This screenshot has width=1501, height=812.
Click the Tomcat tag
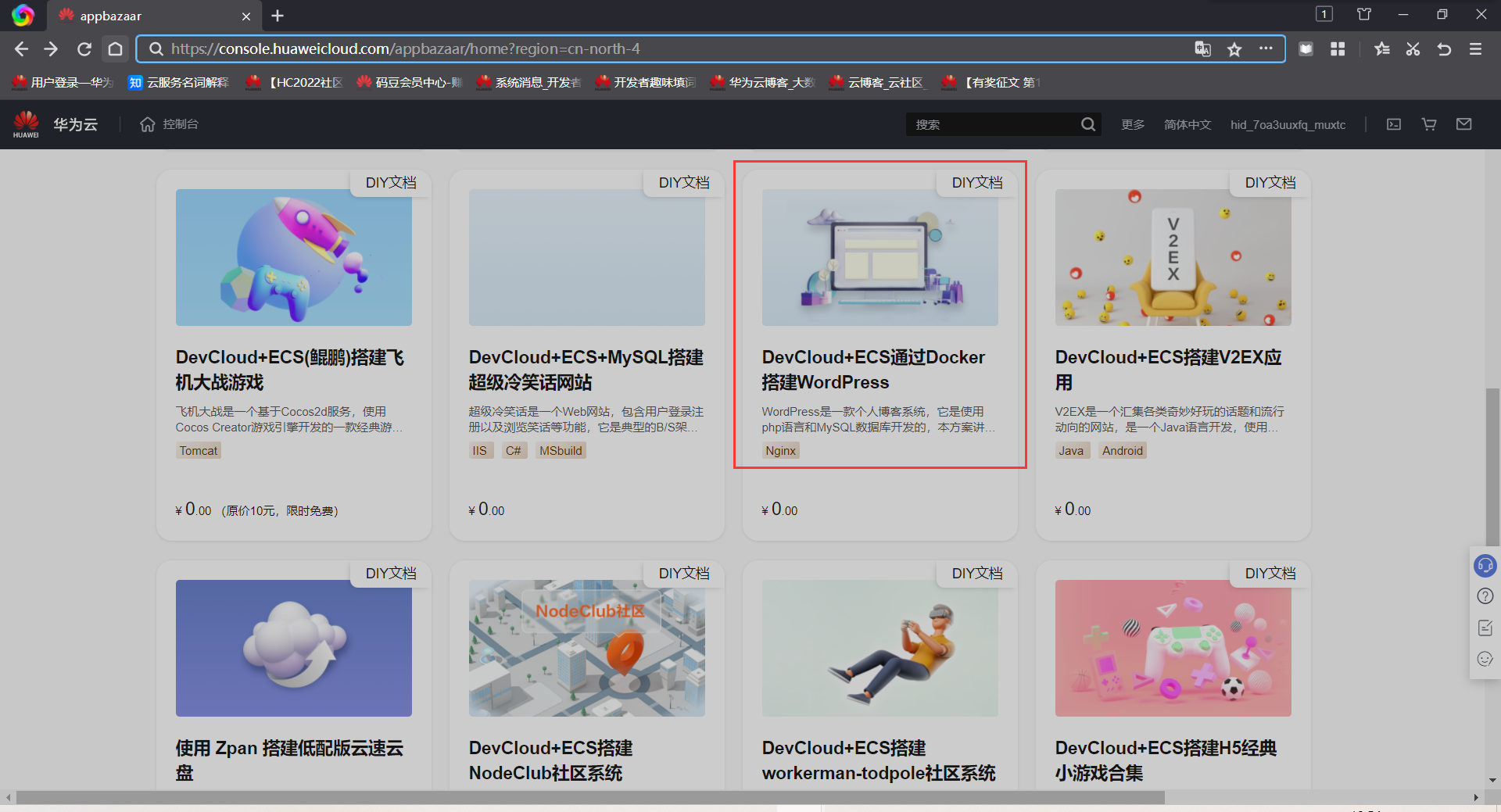[199, 451]
